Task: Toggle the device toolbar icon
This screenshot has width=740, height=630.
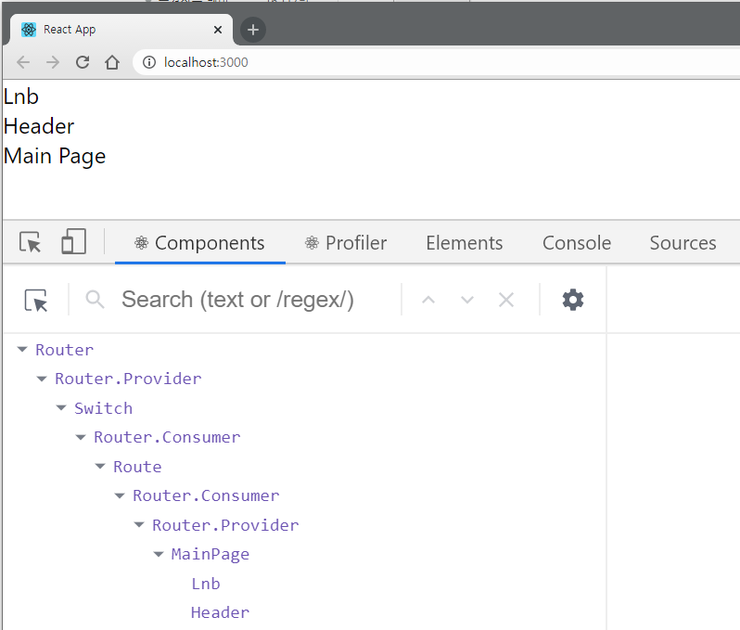Action: pyautogui.click(x=74, y=242)
